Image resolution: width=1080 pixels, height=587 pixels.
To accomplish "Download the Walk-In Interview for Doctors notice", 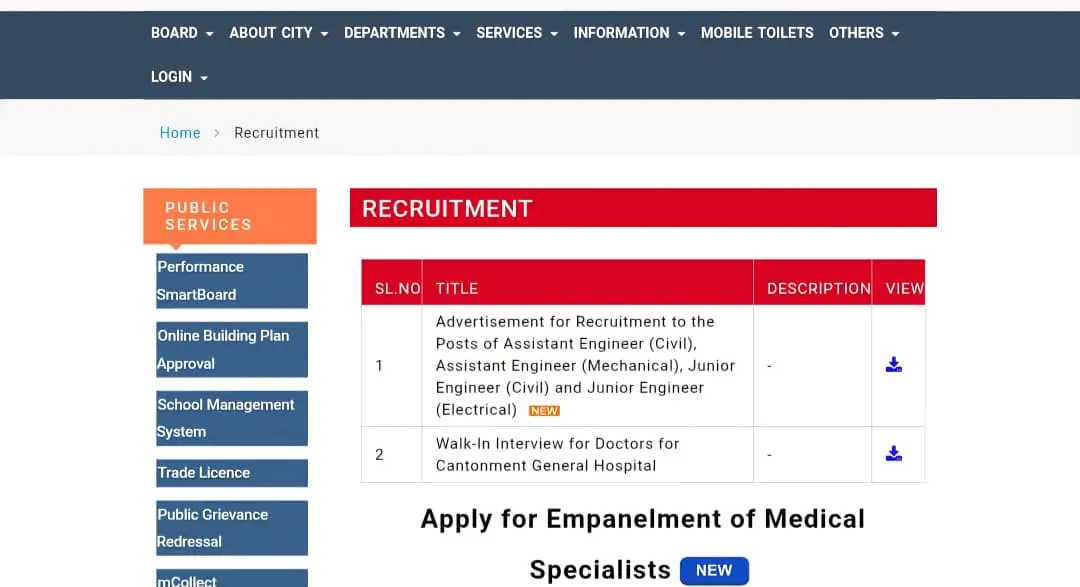I will 893,453.
